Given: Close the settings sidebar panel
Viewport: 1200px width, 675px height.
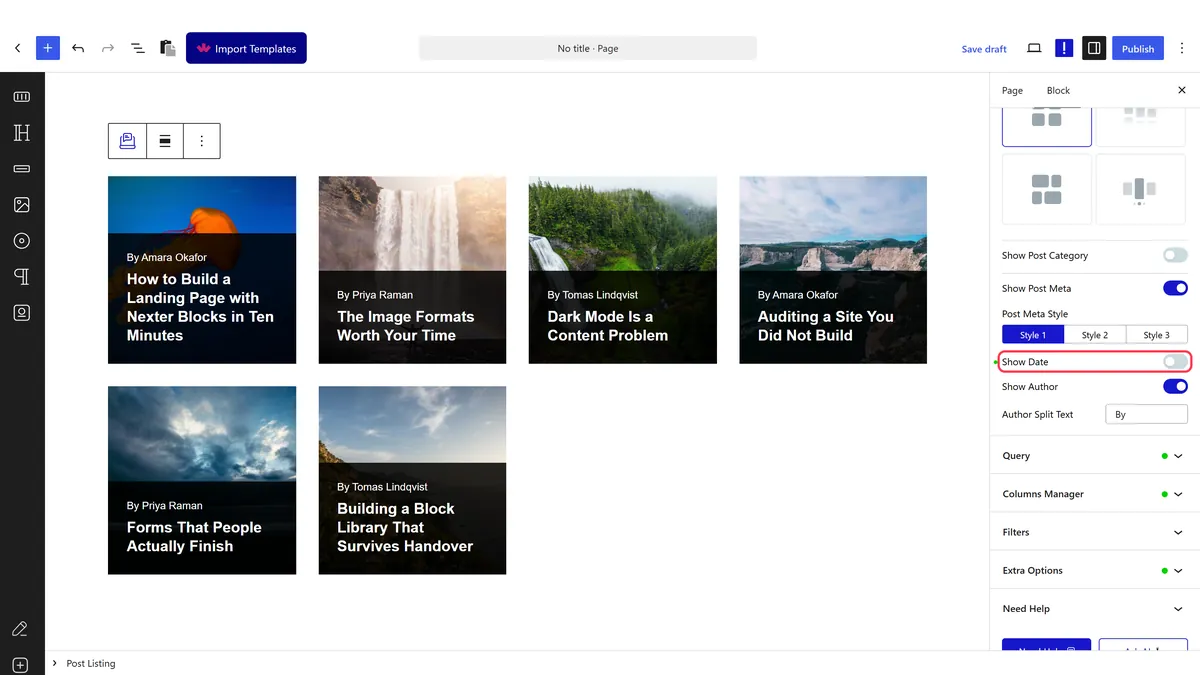Looking at the screenshot, I should click(x=1182, y=90).
